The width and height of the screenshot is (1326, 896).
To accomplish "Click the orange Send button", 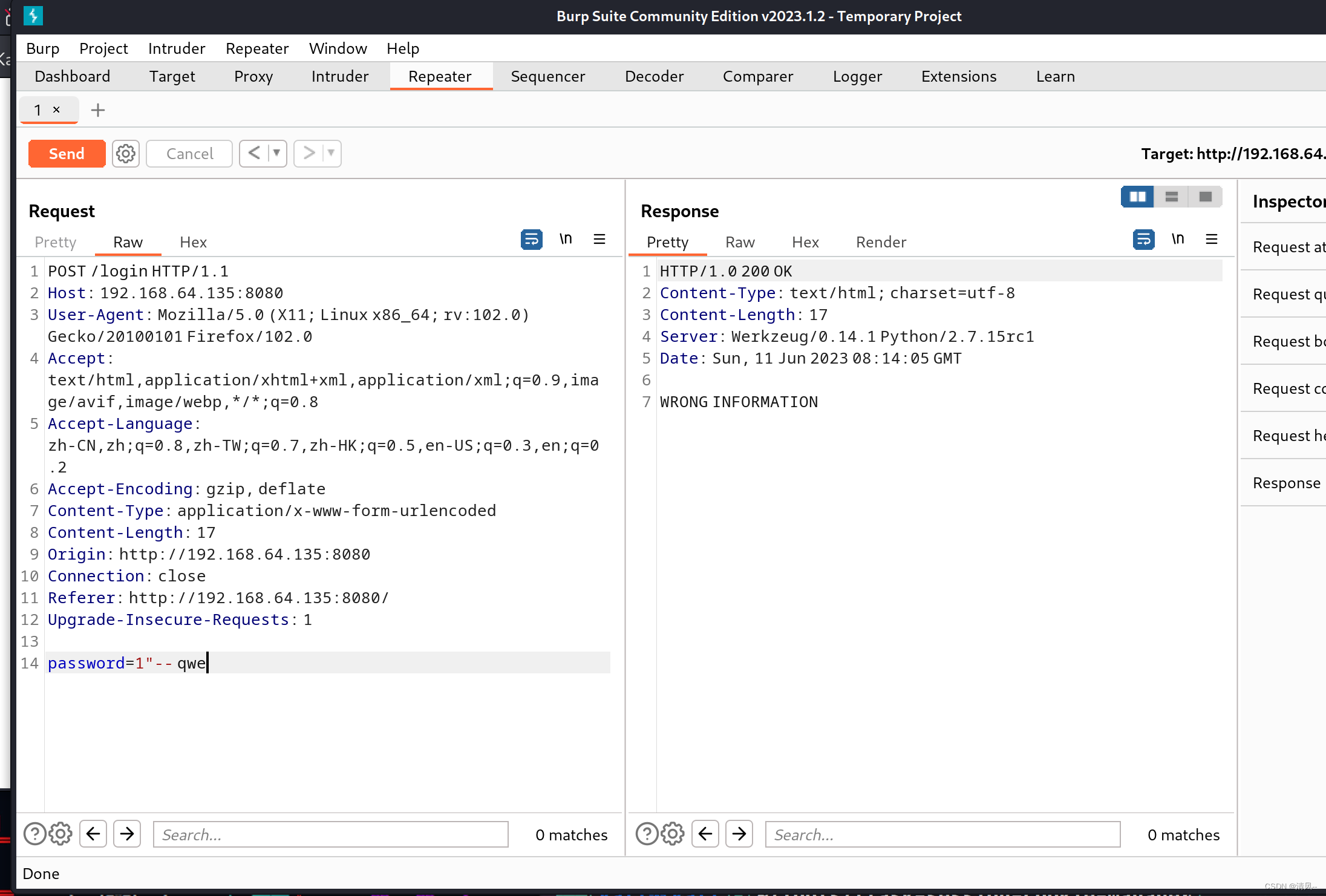I will [67, 154].
